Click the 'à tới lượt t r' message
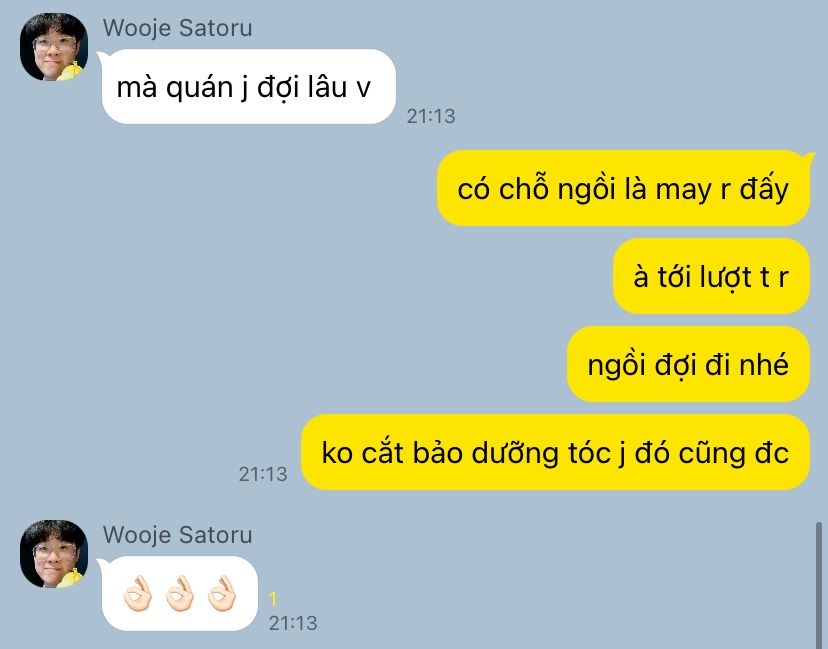 tap(711, 276)
